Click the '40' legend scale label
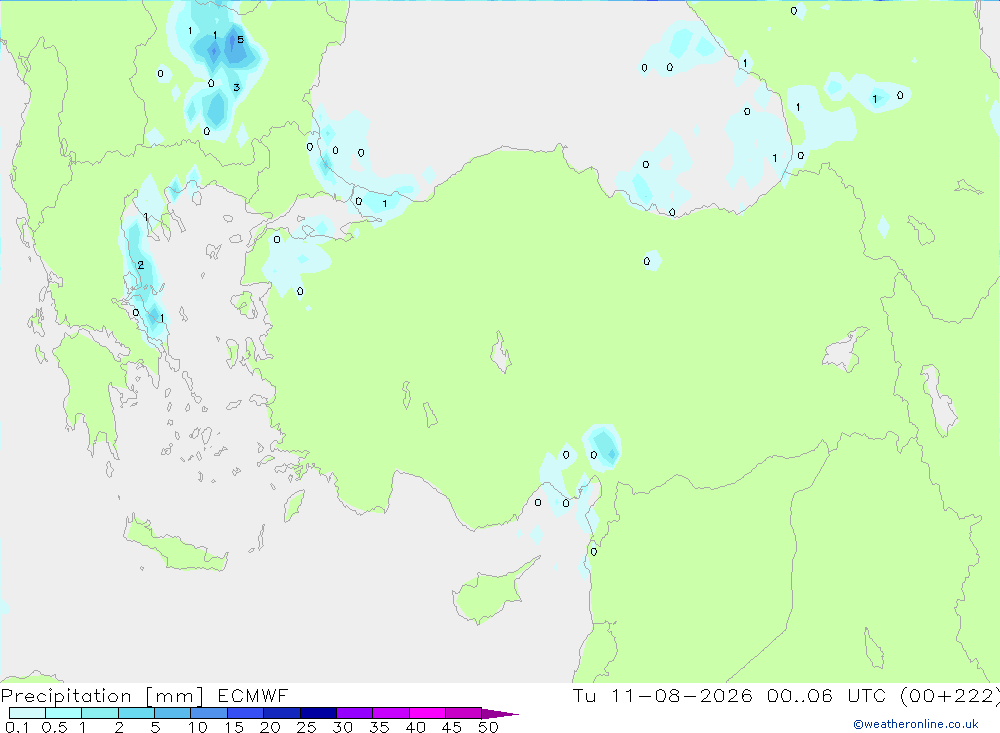This screenshot has width=1000, height=733. pyautogui.click(x=415, y=727)
